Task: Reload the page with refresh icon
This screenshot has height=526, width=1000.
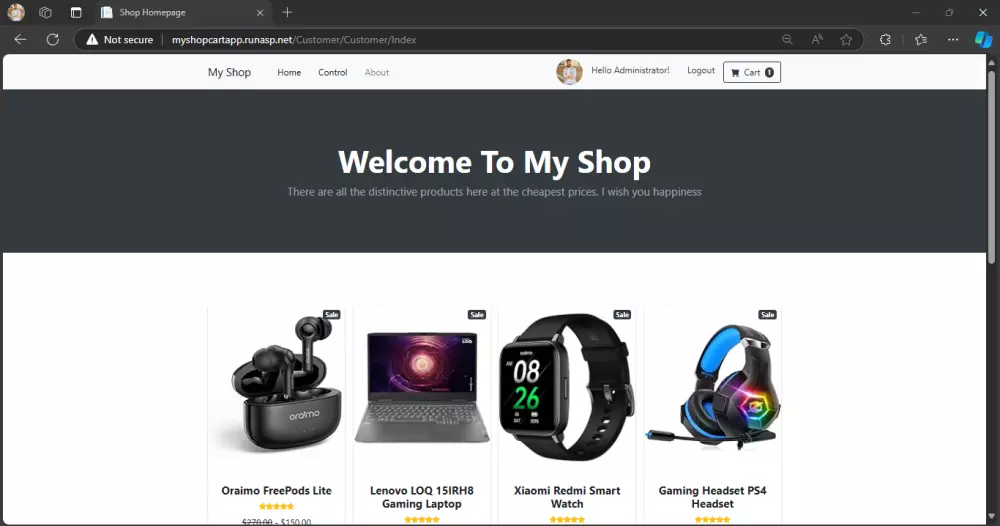Action: [53, 40]
